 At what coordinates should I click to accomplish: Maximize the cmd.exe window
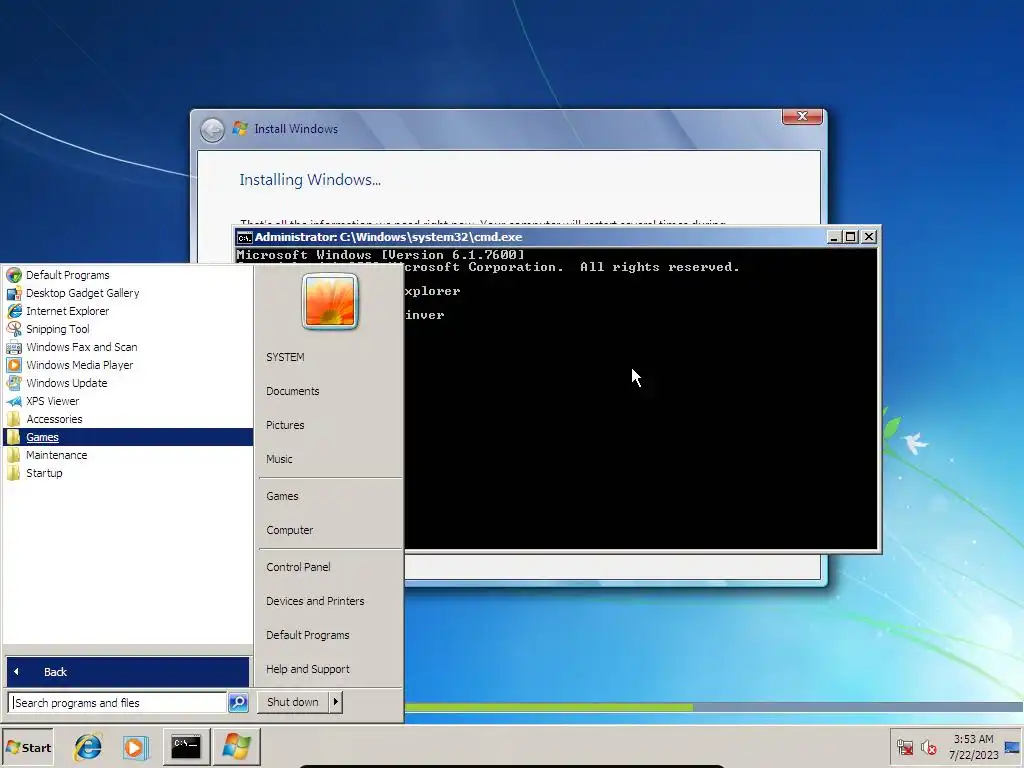click(851, 237)
